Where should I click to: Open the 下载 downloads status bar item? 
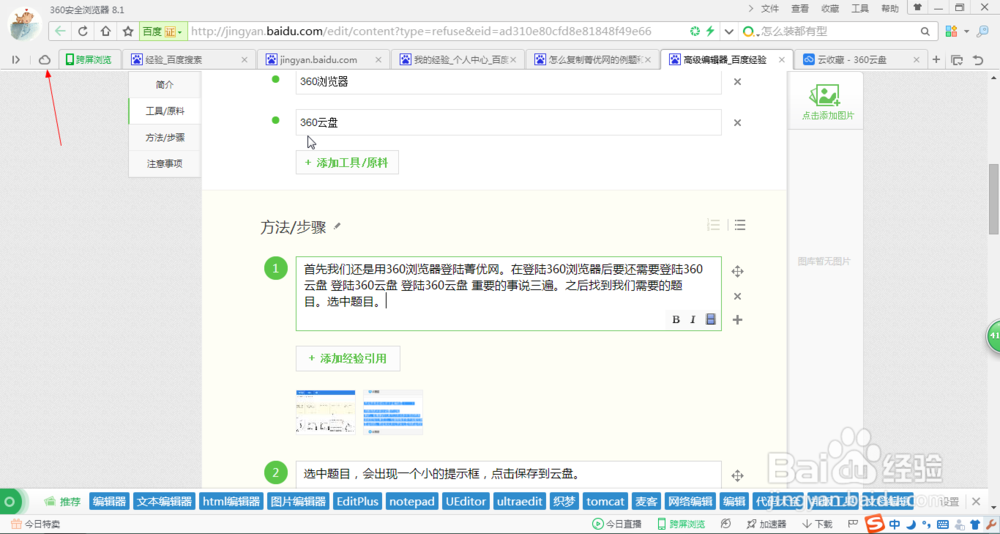point(817,524)
